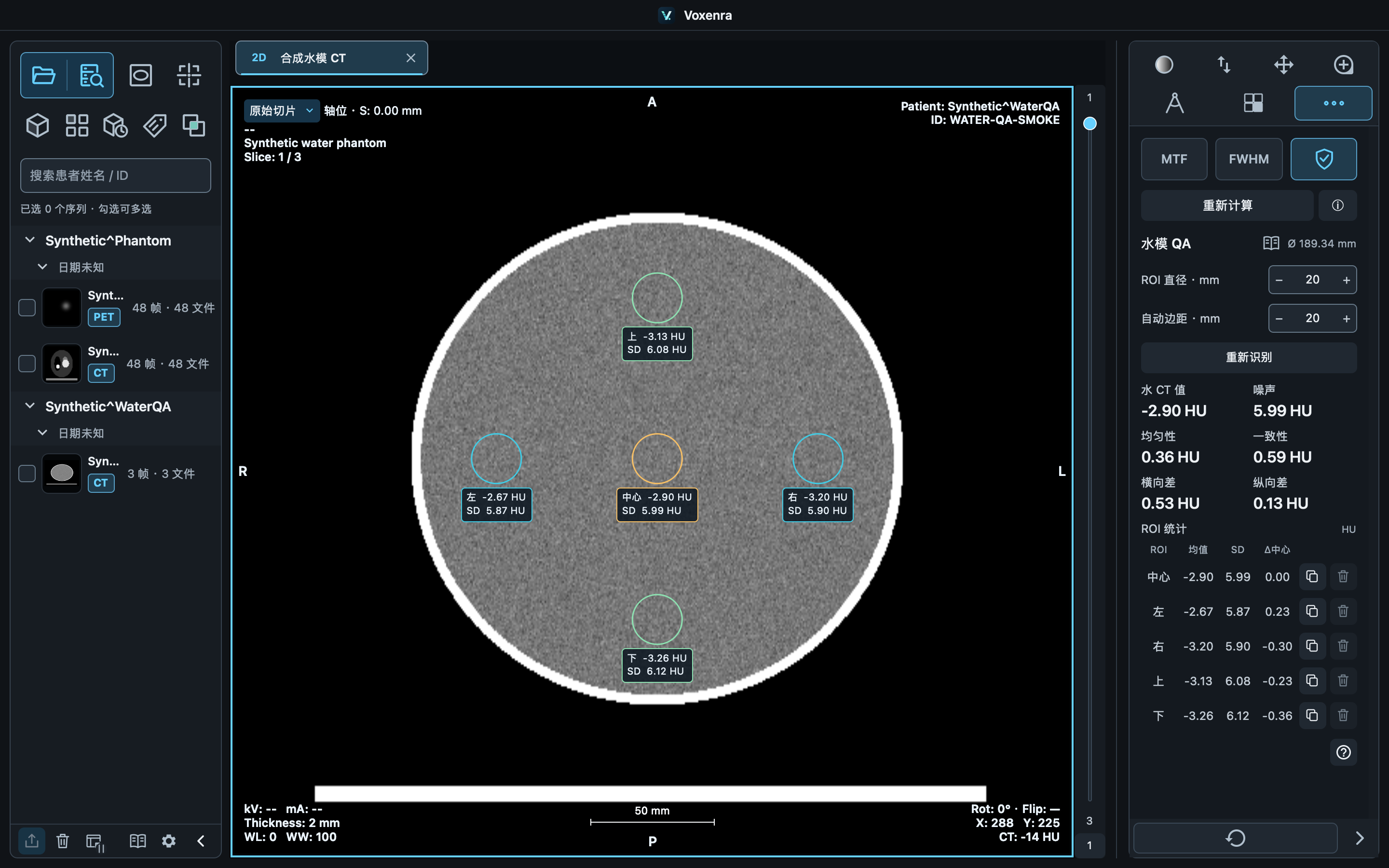The image size is (1389, 868).
Task: Collapse 日期未知 under Synthetic^WaterQA
Action: [x=42, y=433]
